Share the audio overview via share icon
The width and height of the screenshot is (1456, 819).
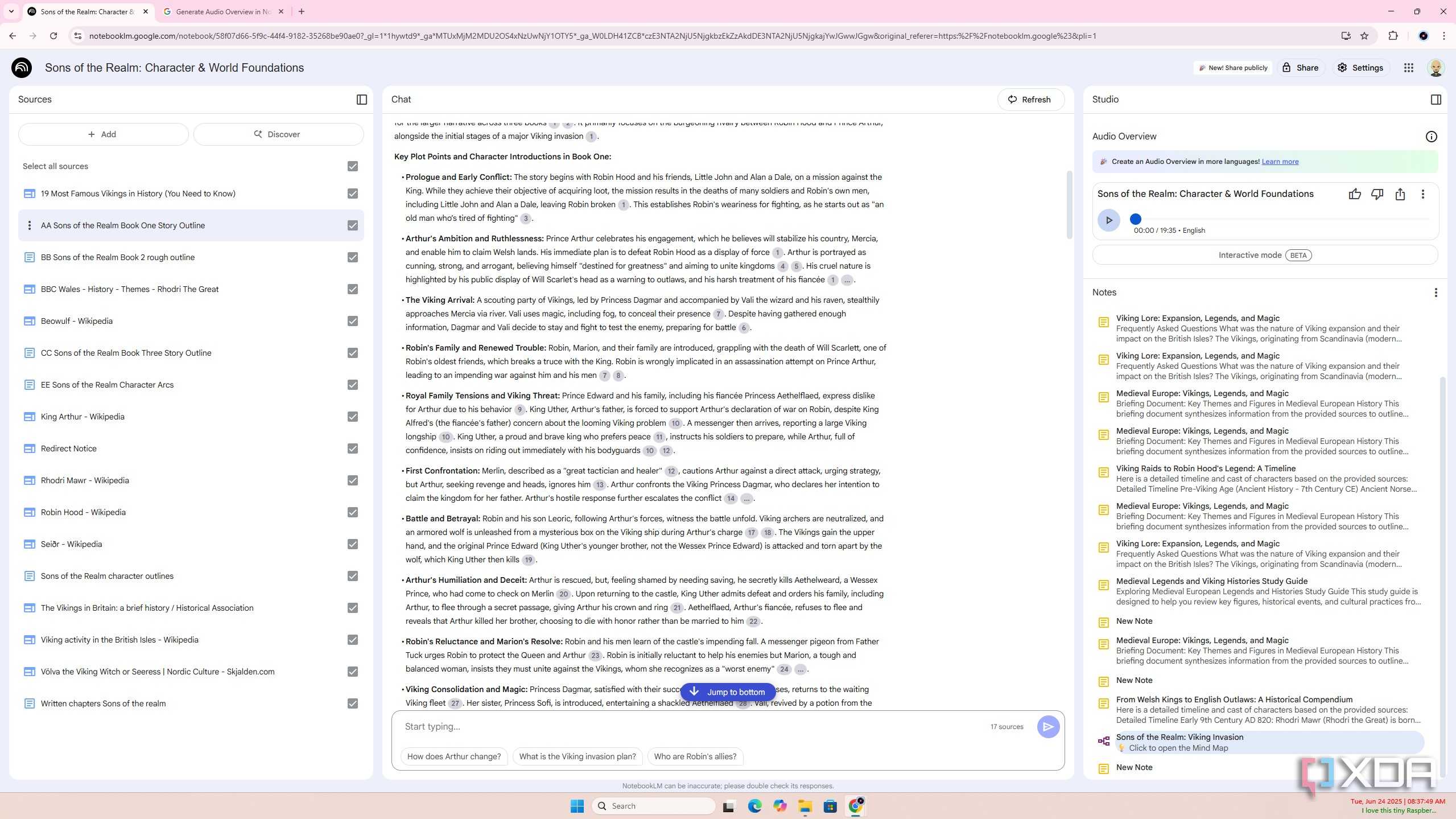click(1400, 194)
